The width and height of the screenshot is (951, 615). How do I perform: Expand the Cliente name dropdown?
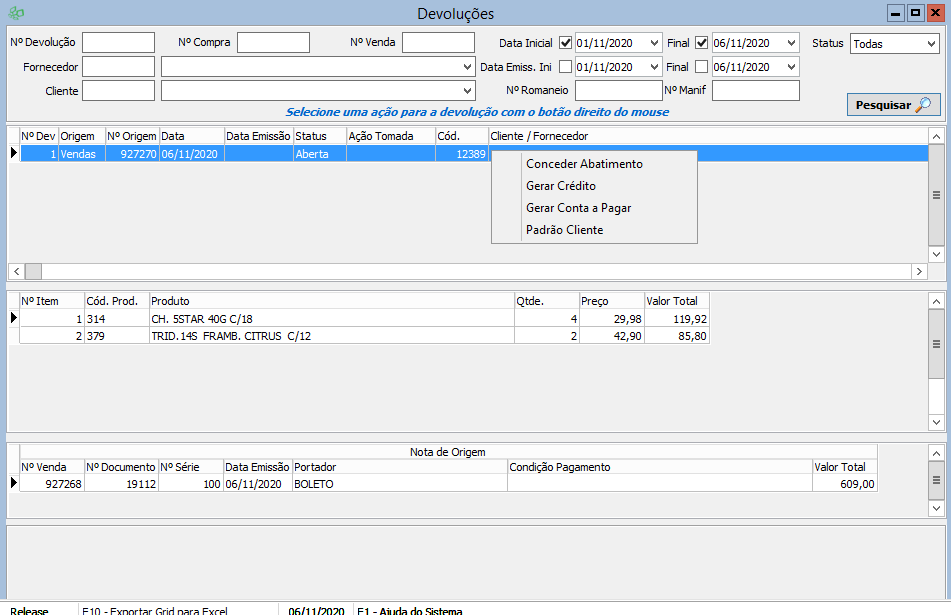pyautogui.click(x=468, y=91)
